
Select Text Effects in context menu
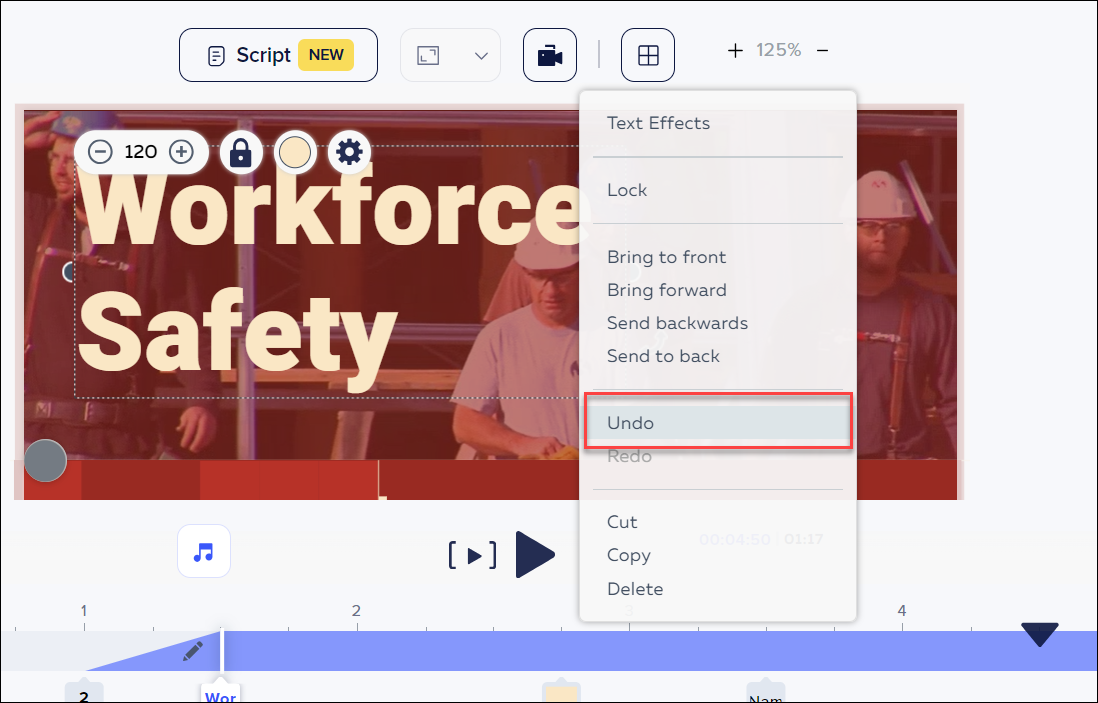(x=658, y=123)
